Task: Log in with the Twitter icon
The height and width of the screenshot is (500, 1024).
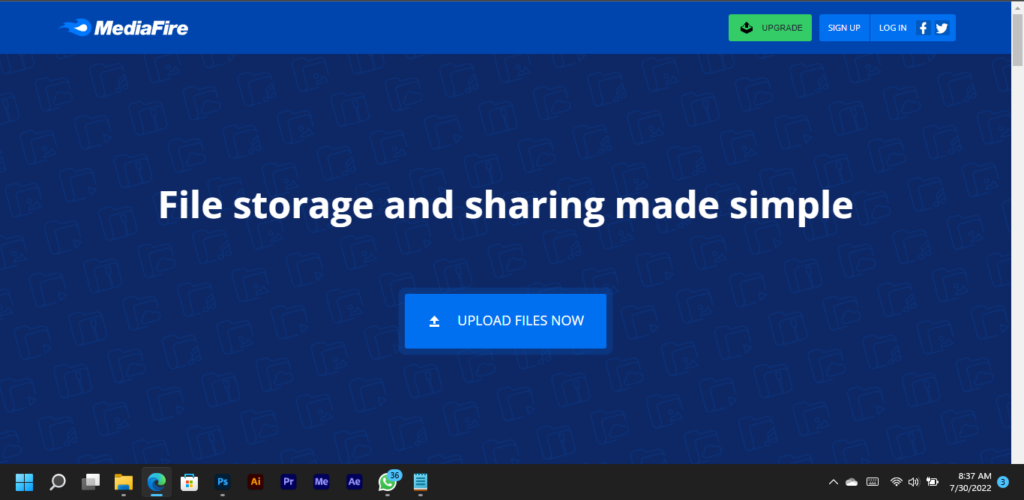Action: [941, 28]
